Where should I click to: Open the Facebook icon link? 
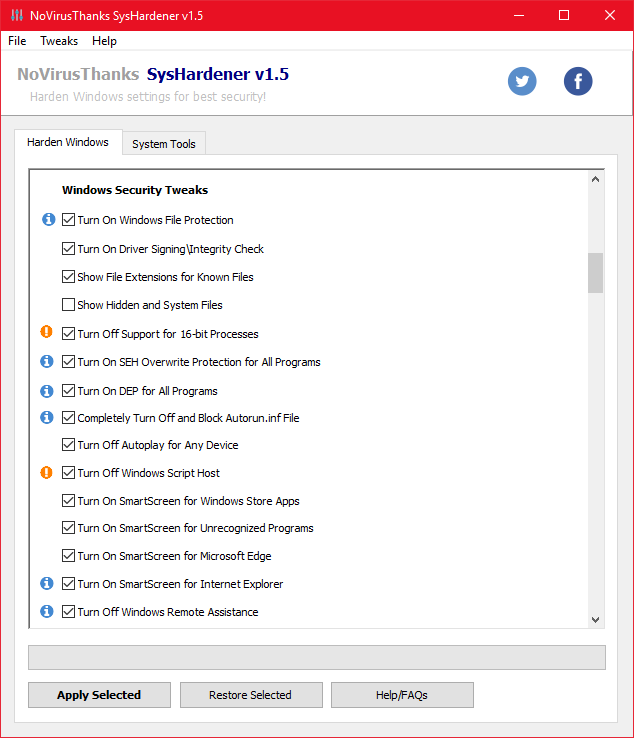click(x=578, y=81)
